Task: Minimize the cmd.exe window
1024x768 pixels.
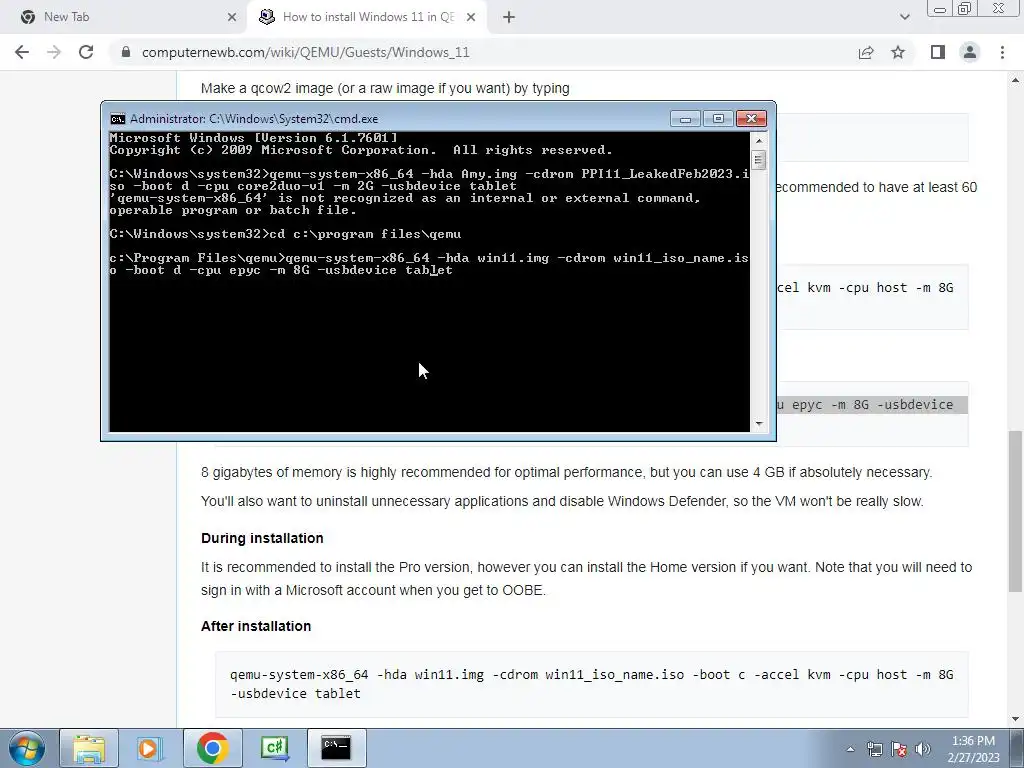Action: point(685,119)
